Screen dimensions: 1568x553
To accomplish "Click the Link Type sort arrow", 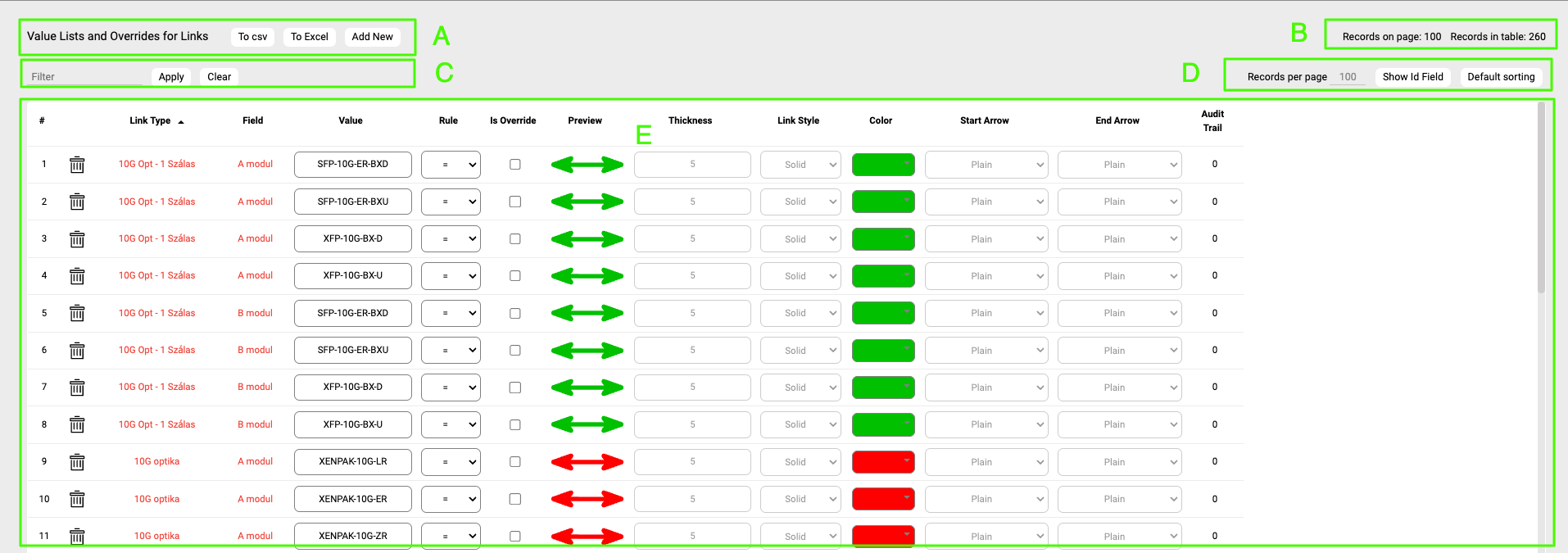I will click(x=181, y=121).
